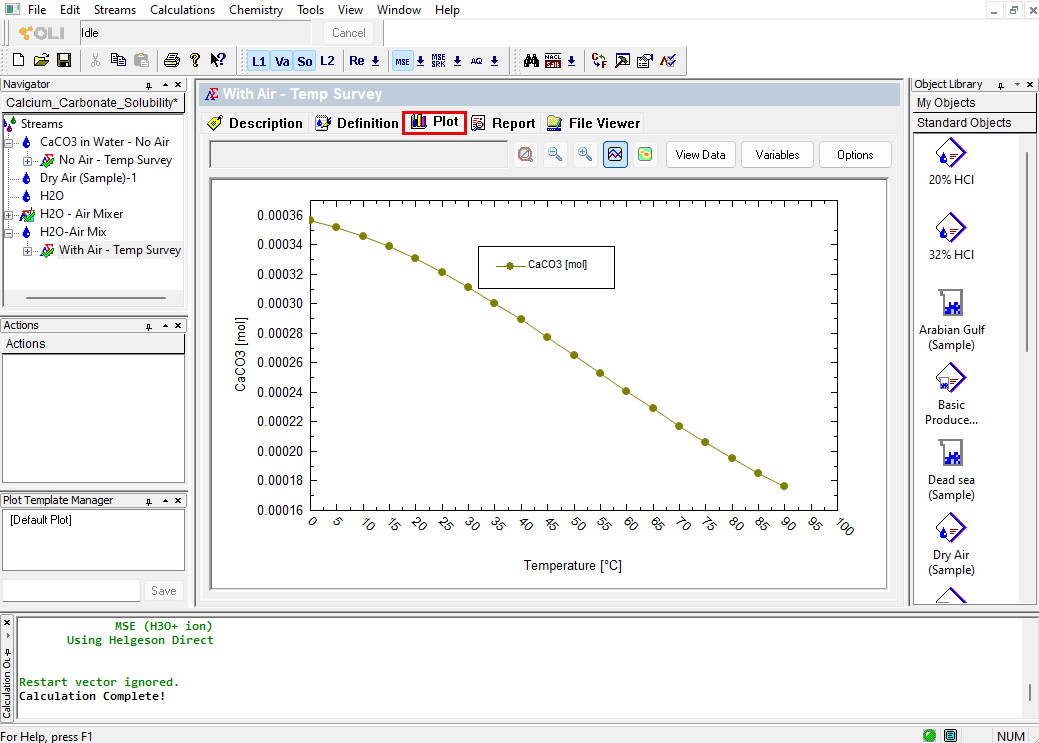The height and width of the screenshot is (743, 1039).
Task: Open the dropdown arrow next to AQ
Action: click(494, 61)
